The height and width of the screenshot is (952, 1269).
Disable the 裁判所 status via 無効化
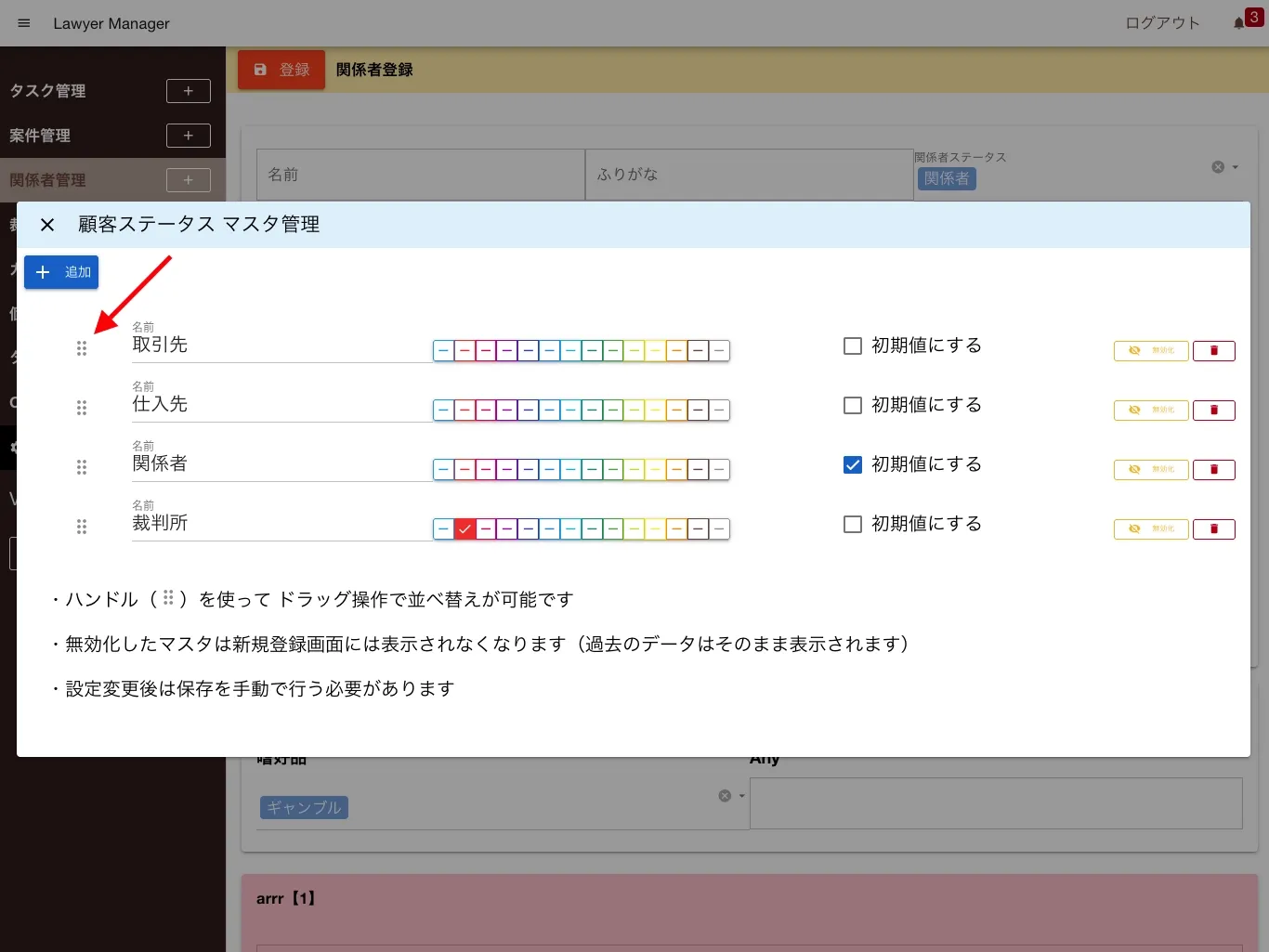pos(1151,529)
